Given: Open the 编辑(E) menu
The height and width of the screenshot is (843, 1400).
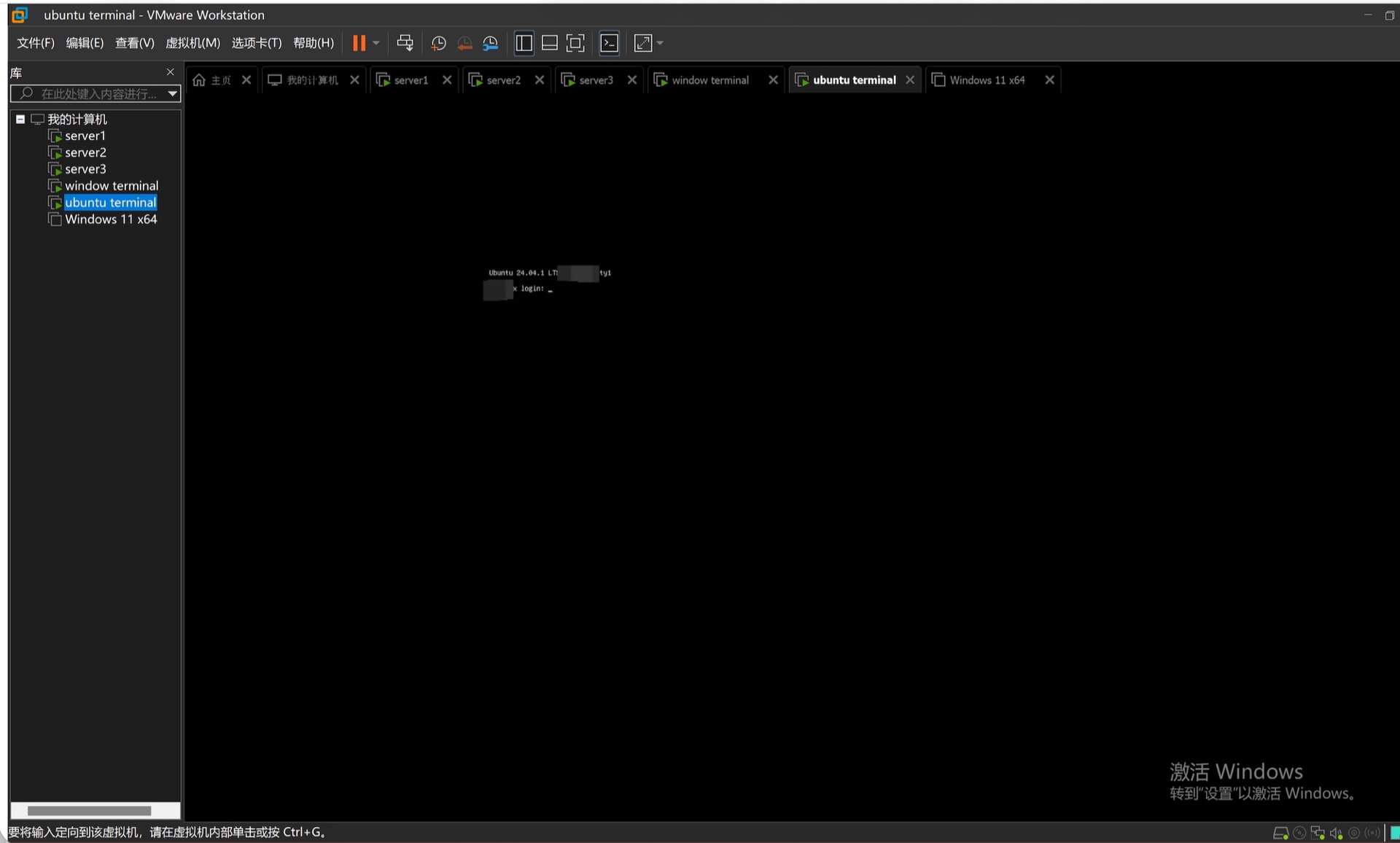Looking at the screenshot, I should point(85,43).
